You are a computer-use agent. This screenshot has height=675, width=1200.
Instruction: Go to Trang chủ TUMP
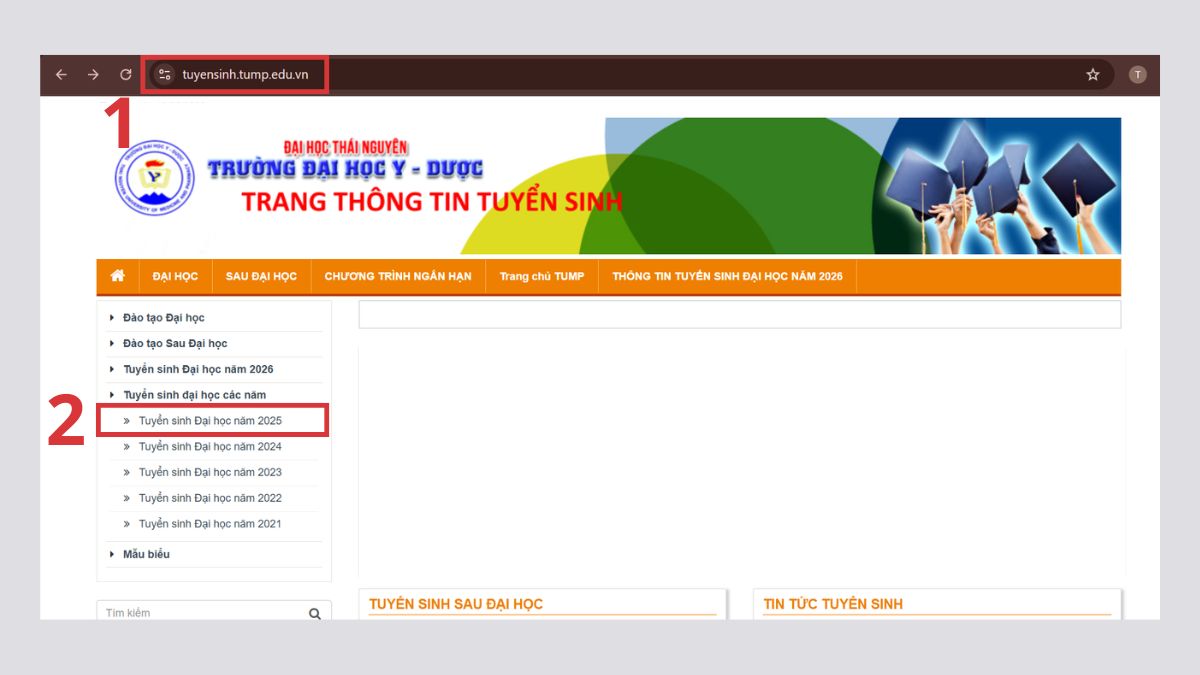[542, 277]
